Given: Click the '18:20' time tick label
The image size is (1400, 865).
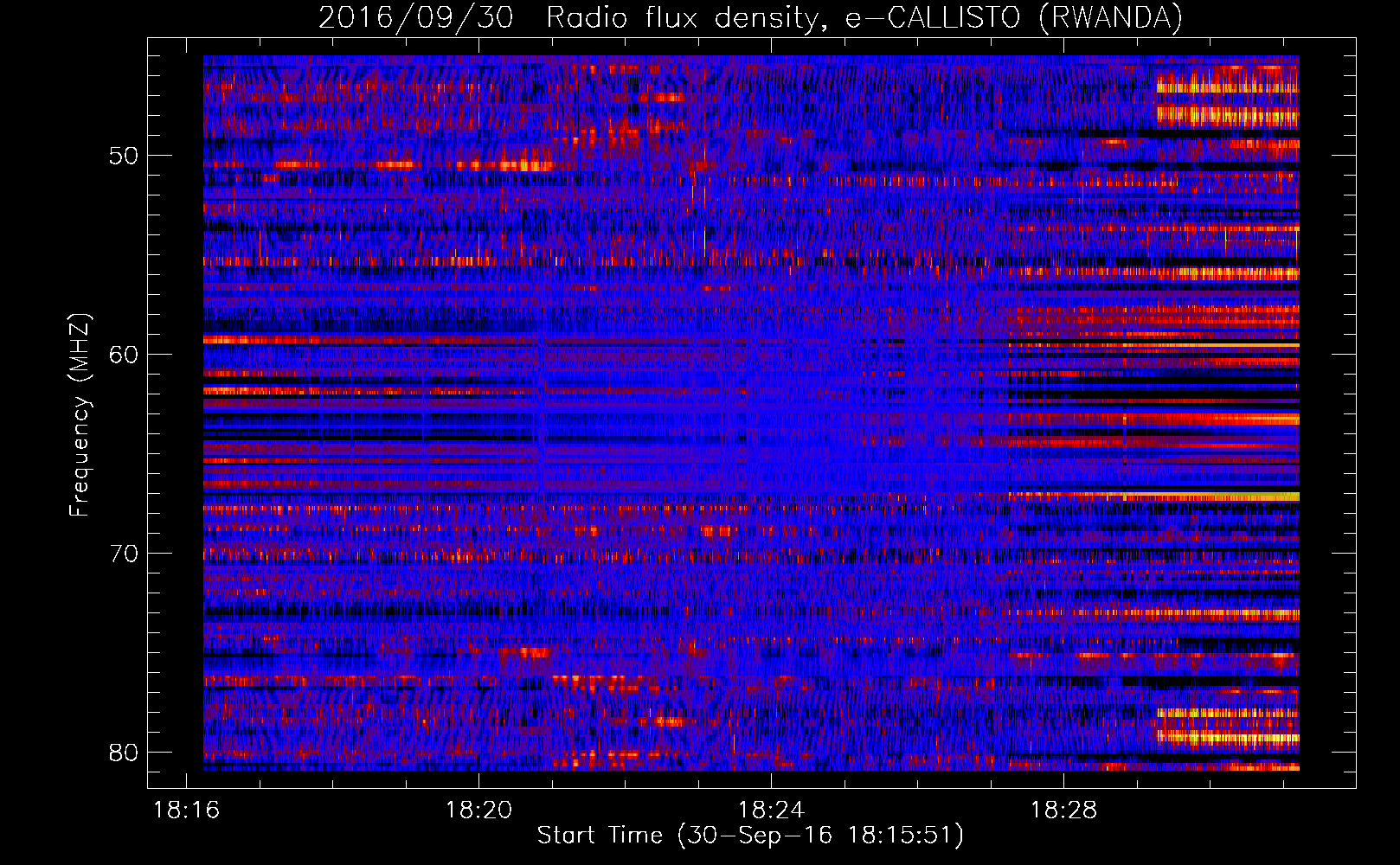Looking at the screenshot, I should click(x=478, y=811).
